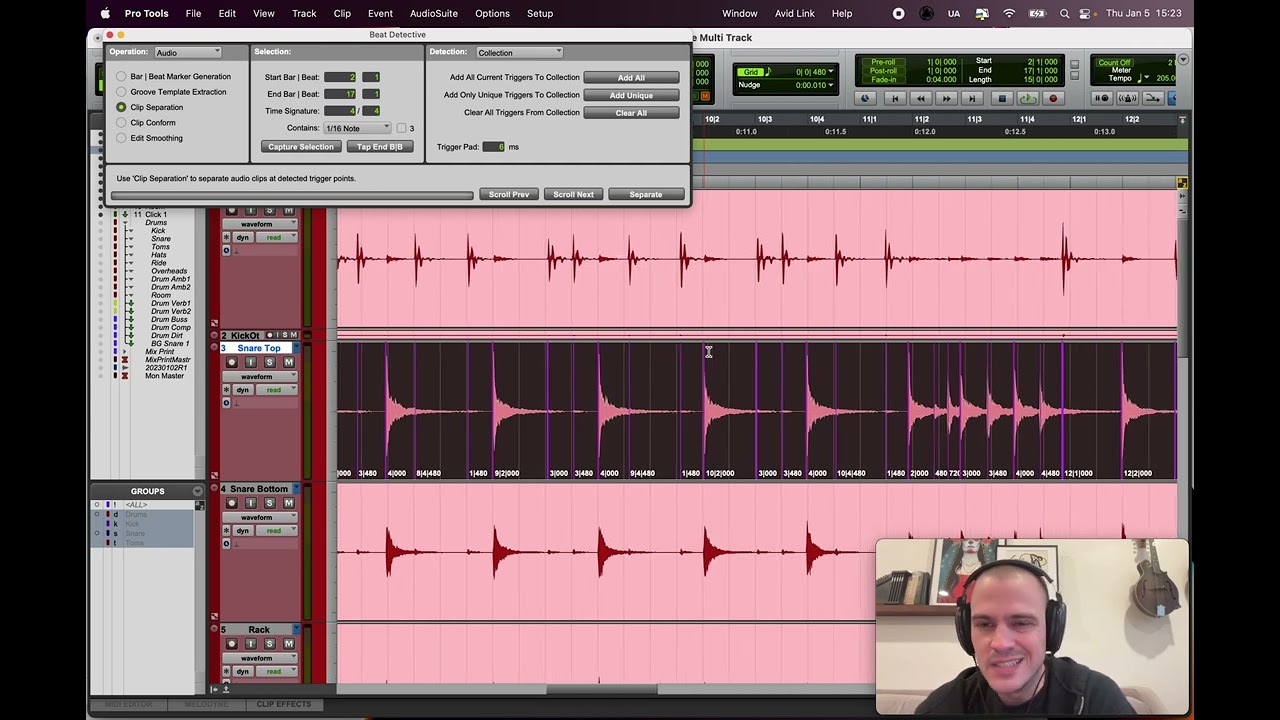Click Snare Top track freeze snowflake icon

(226, 390)
